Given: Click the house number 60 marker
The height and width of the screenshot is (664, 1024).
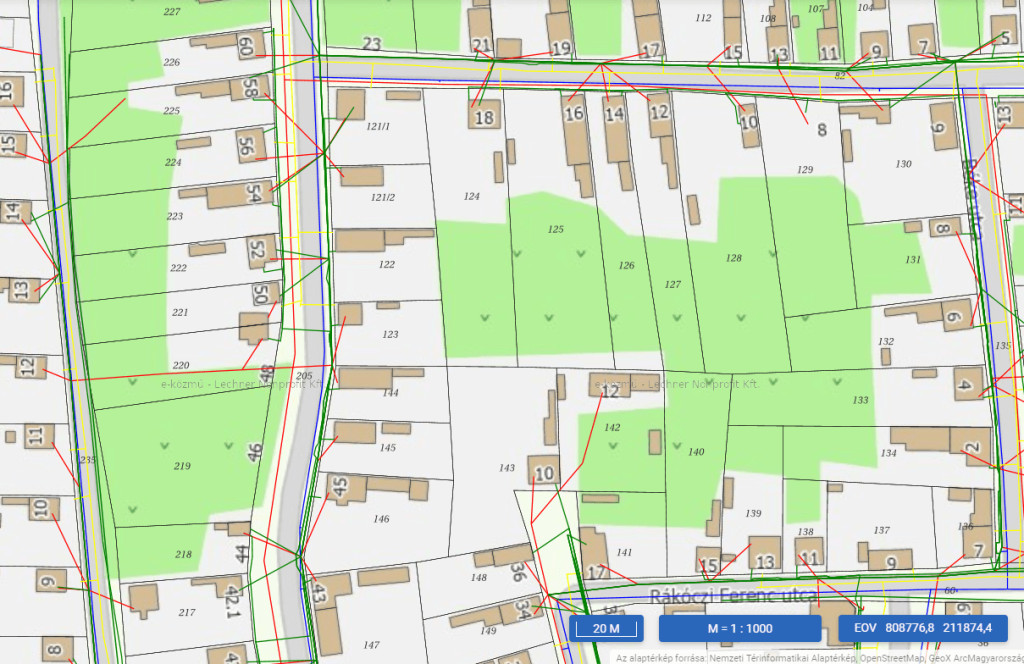Looking at the screenshot, I should coord(246,46).
